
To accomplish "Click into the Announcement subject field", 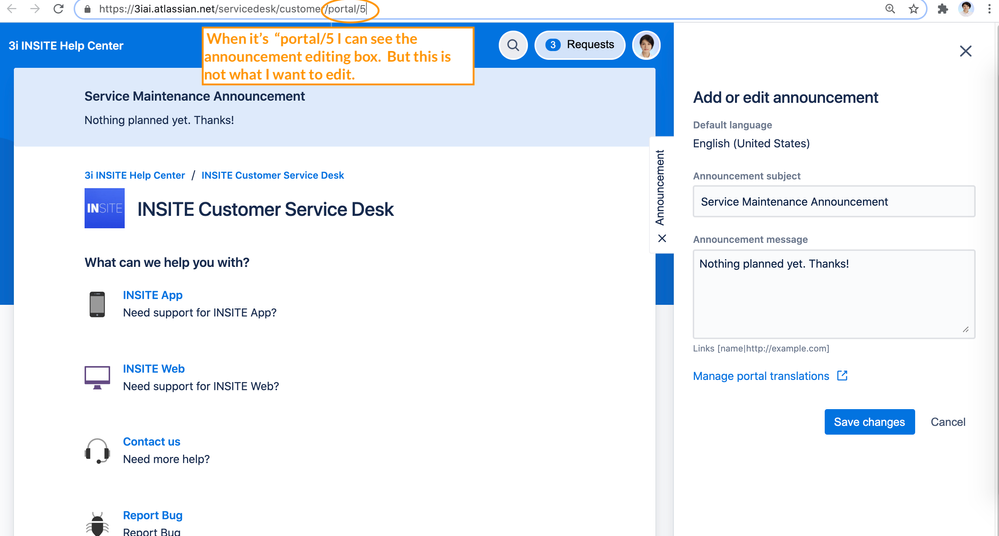I will 834,201.
